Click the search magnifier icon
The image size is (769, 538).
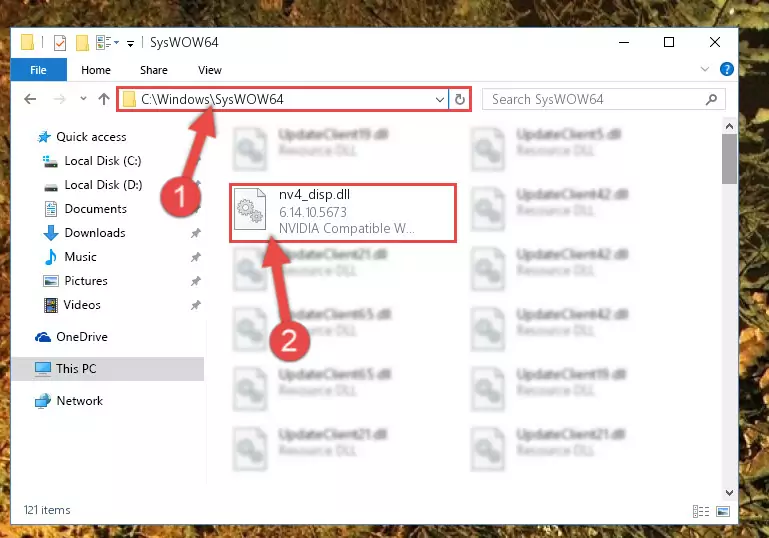tap(711, 100)
